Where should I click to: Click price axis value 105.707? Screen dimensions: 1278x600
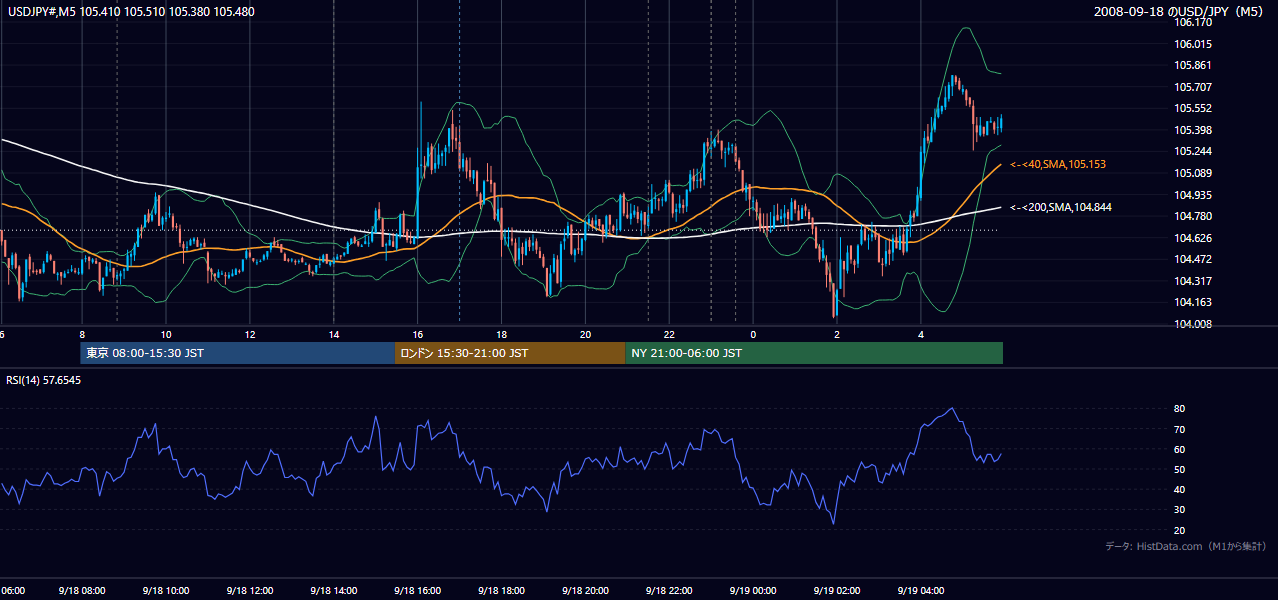1193,87
